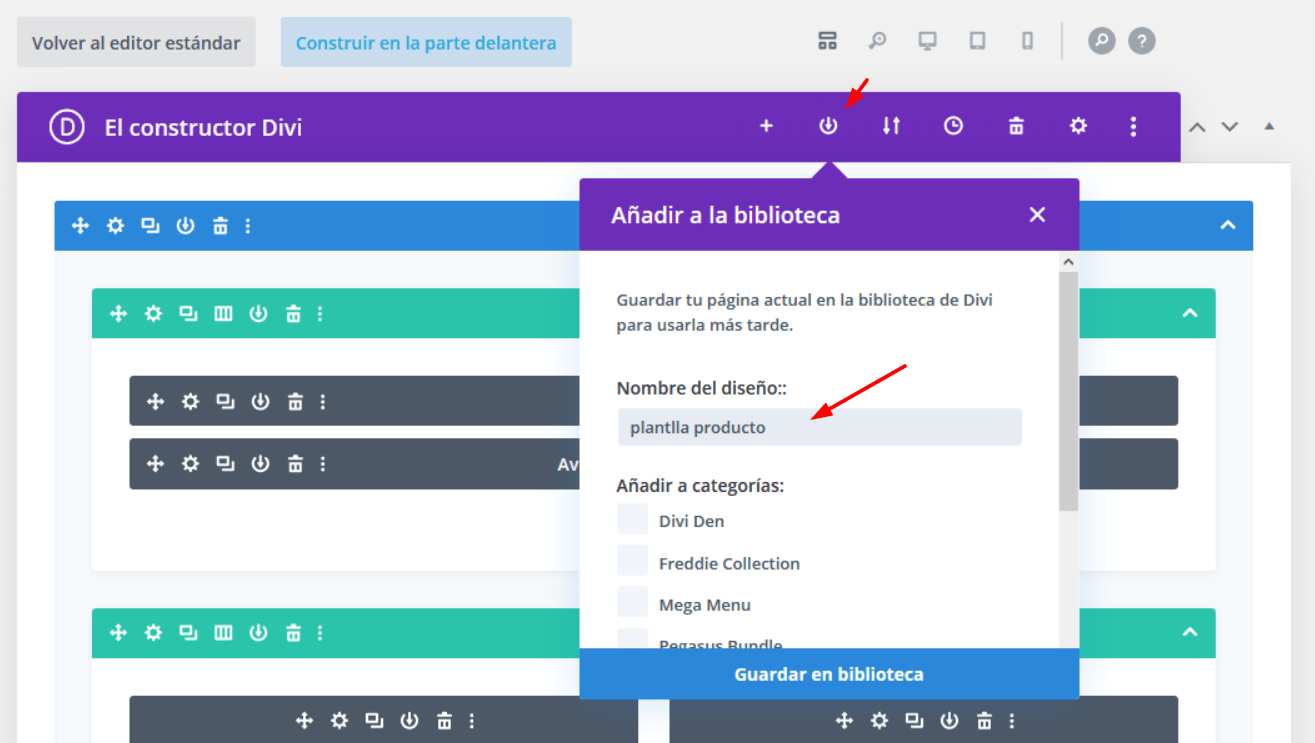Click the Nombre del diseño input field
Screen dimensions: 1315x743
(x=820, y=427)
